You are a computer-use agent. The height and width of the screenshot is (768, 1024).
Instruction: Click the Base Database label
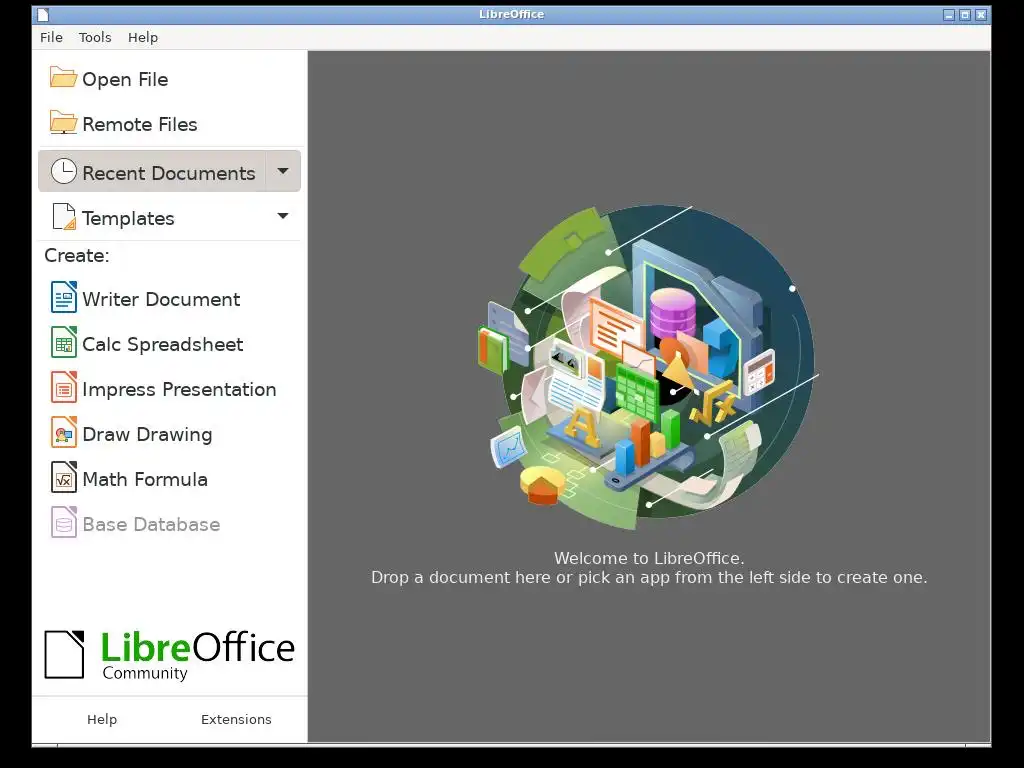click(151, 524)
